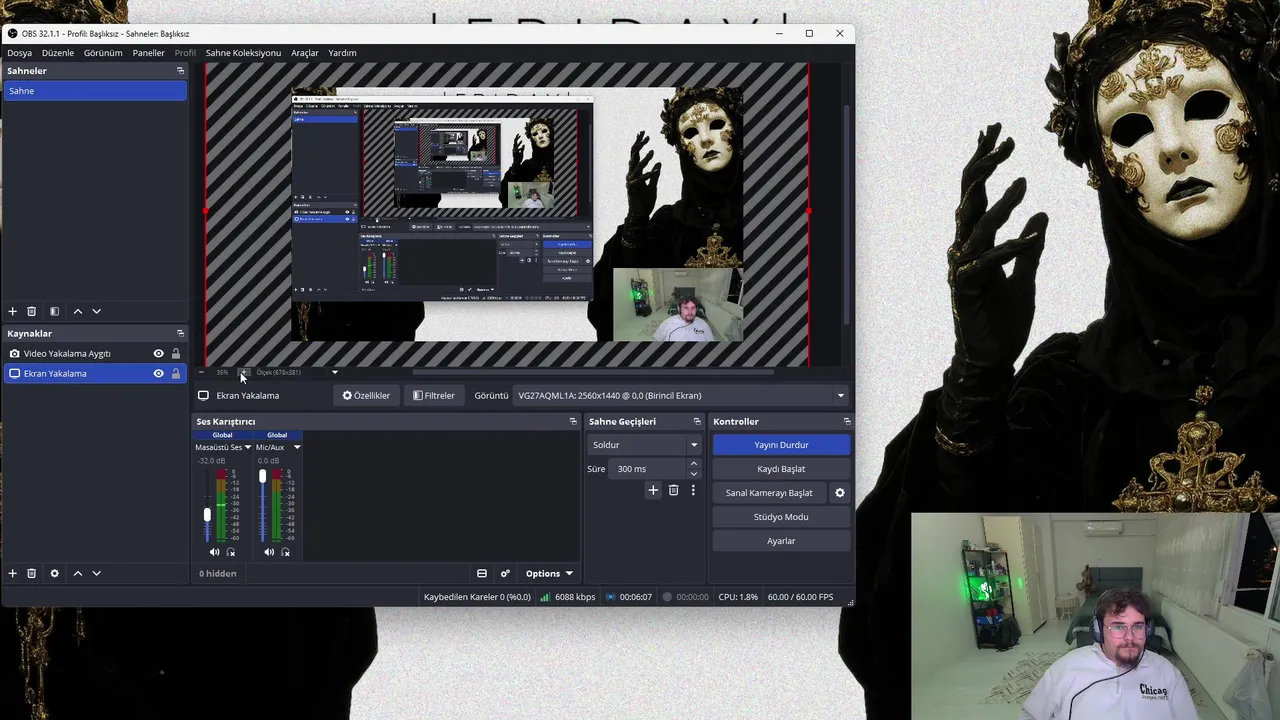
Task: Delete selected scene via Sahneler trash icon
Action: click(x=31, y=312)
